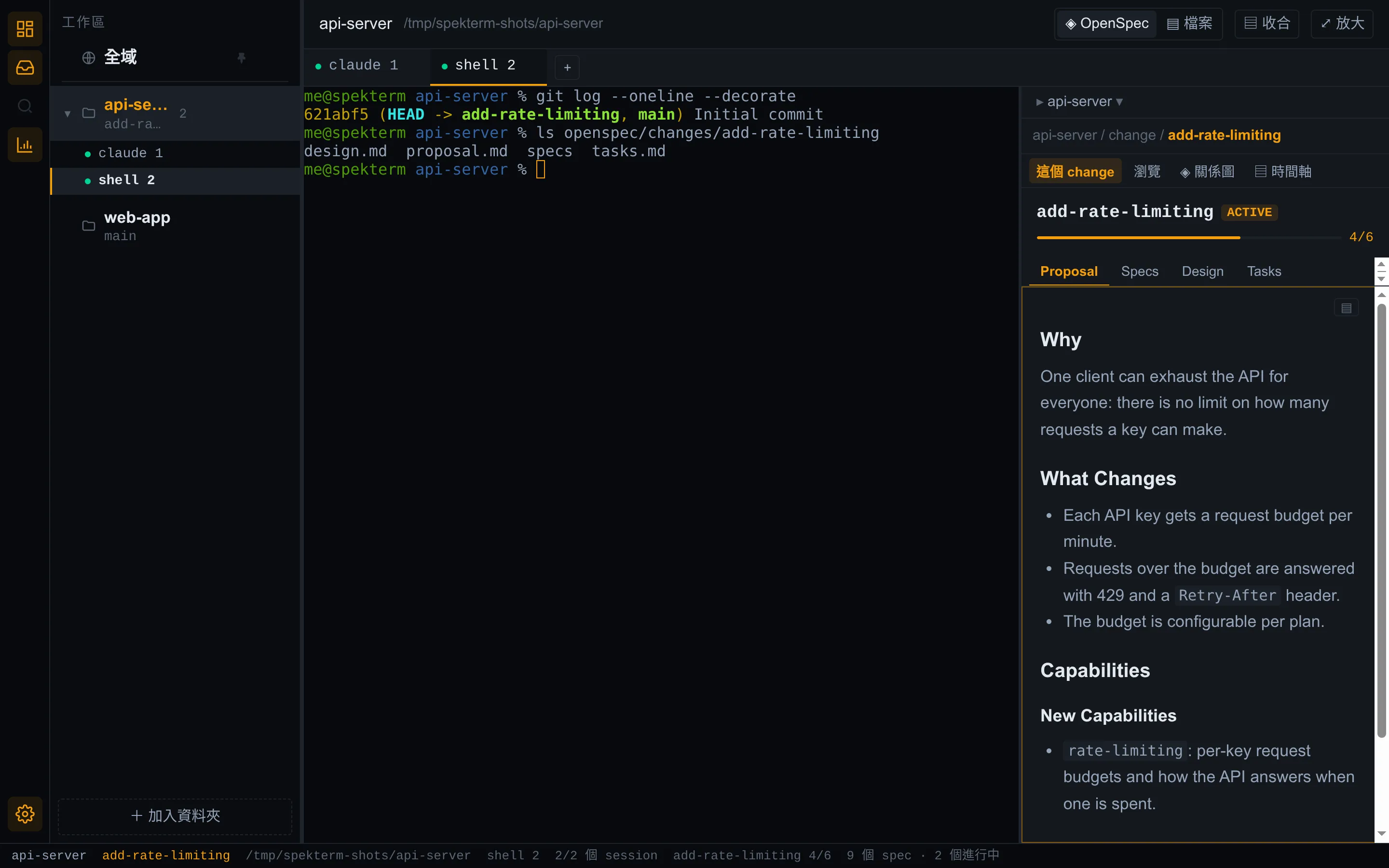The image size is (1389, 868).
Task: Click the header path /tmp/spekterm-shots/api-server
Action: (x=503, y=24)
